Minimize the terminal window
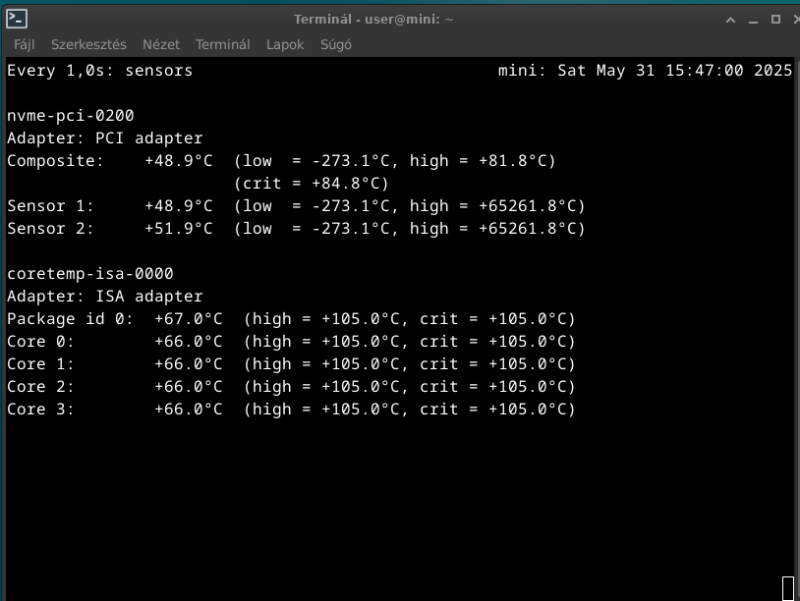Viewport: 800px width, 601px height. [x=753, y=21]
